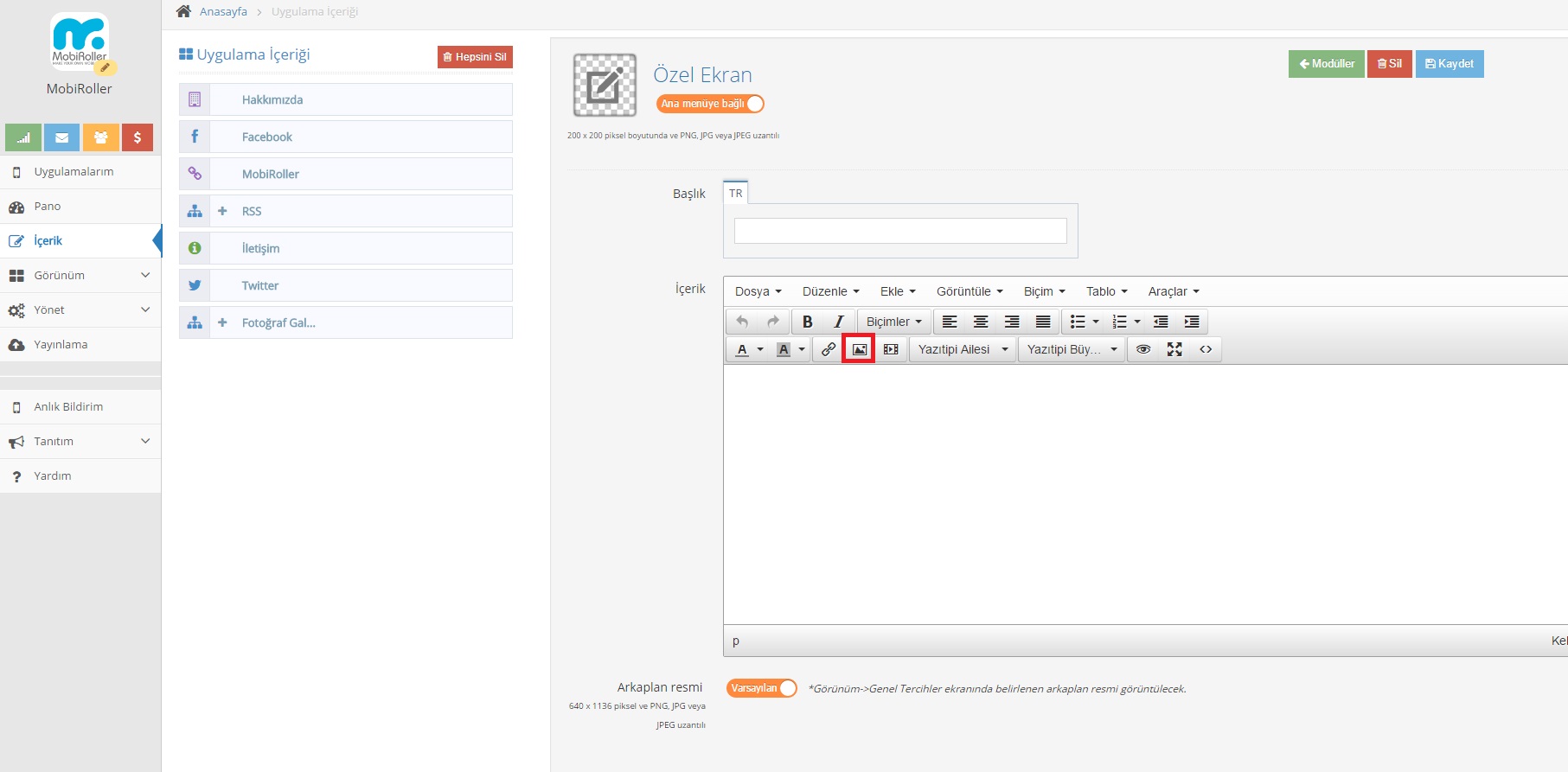Preview content with the eye icon
1568x772 pixels.
1143,349
